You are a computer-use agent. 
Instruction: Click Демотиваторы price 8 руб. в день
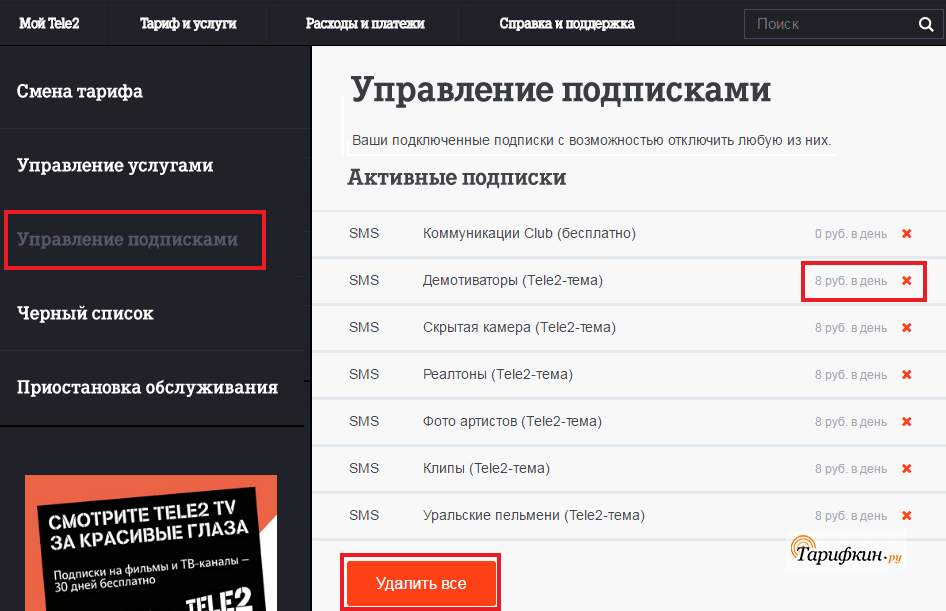point(851,281)
